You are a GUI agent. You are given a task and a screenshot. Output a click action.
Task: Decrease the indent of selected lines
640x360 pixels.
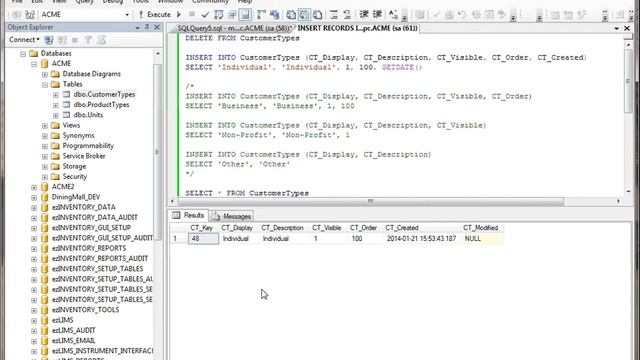(x=364, y=15)
